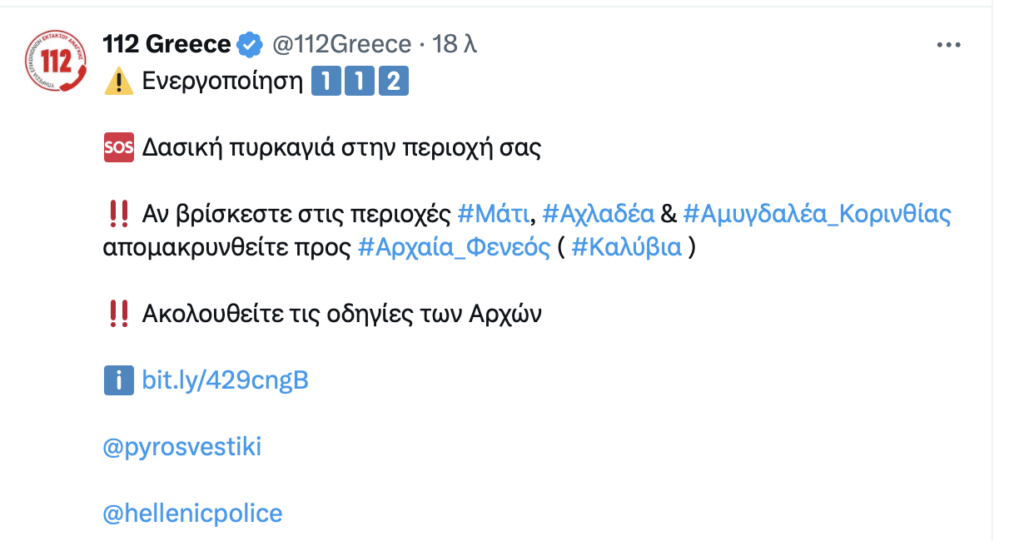The width and height of the screenshot is (1024, 541).
Task: Click the exclamation marks before "Αν βρίσκεστε"
Action: 117,214
